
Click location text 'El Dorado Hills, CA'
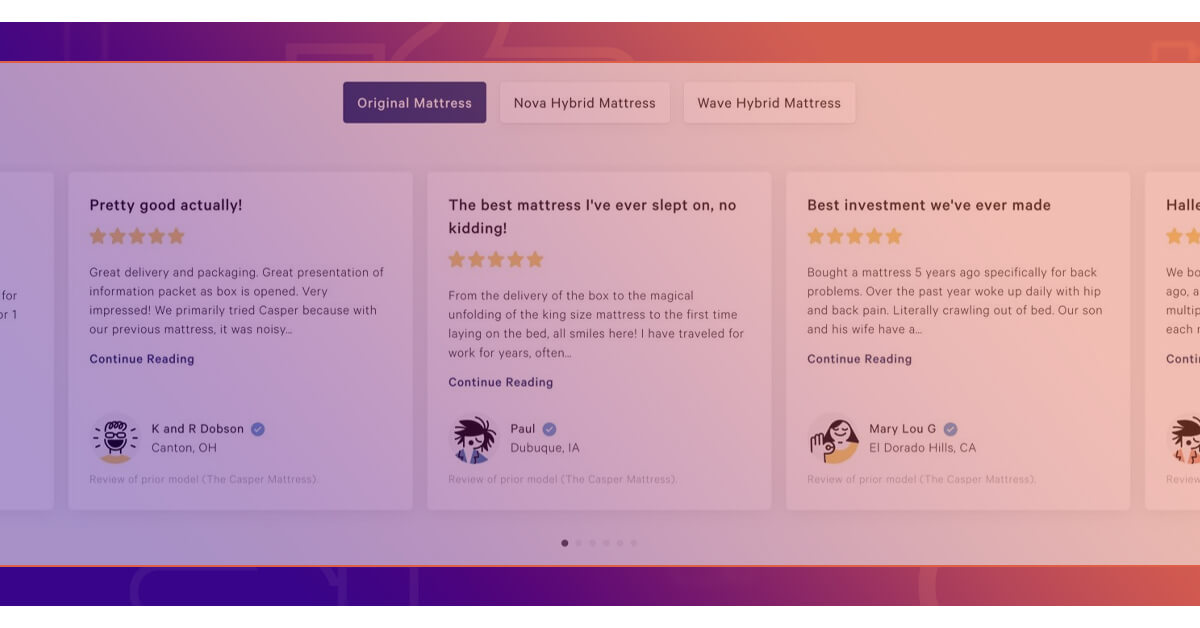(x=923, y=448)
